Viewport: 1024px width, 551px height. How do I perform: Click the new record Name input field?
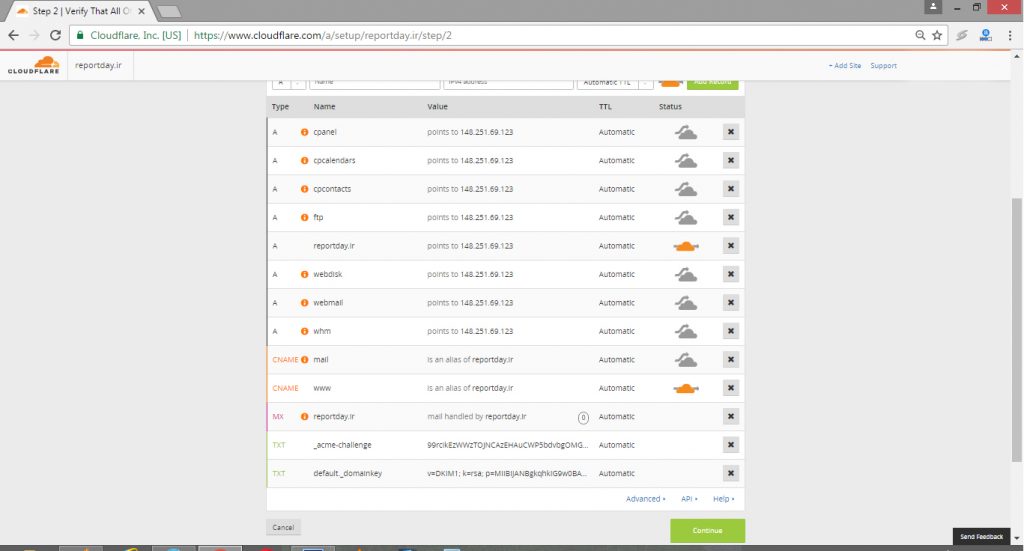click(374, 83)
